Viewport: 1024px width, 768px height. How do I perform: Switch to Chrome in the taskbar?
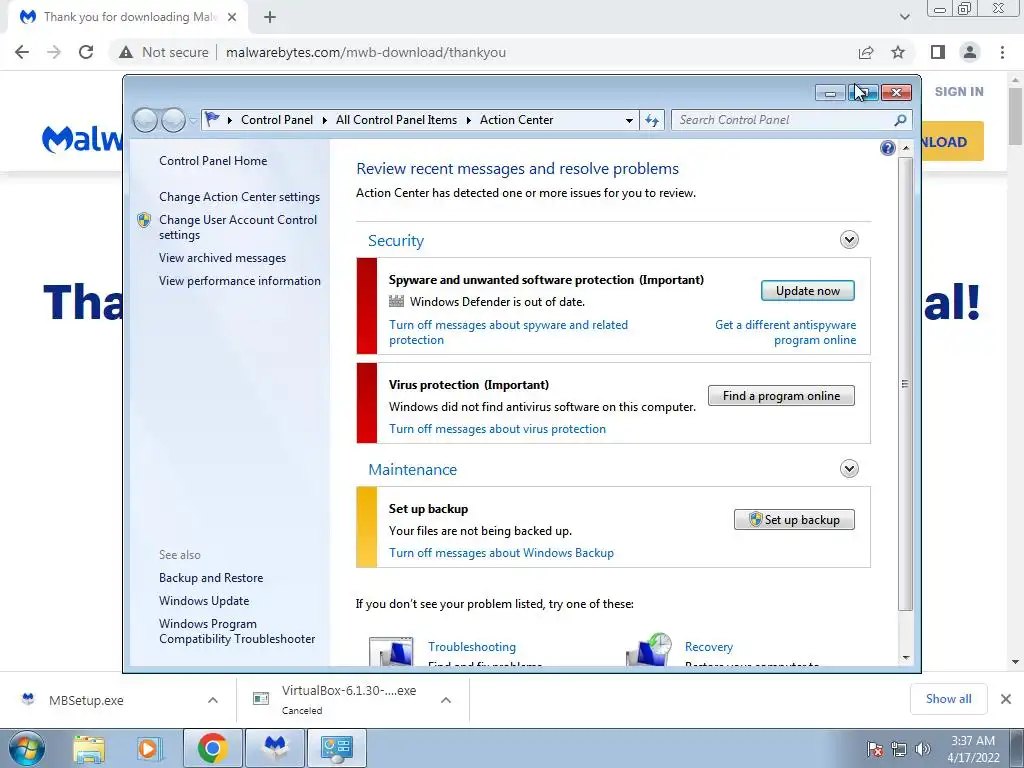[x=212, y=748]
